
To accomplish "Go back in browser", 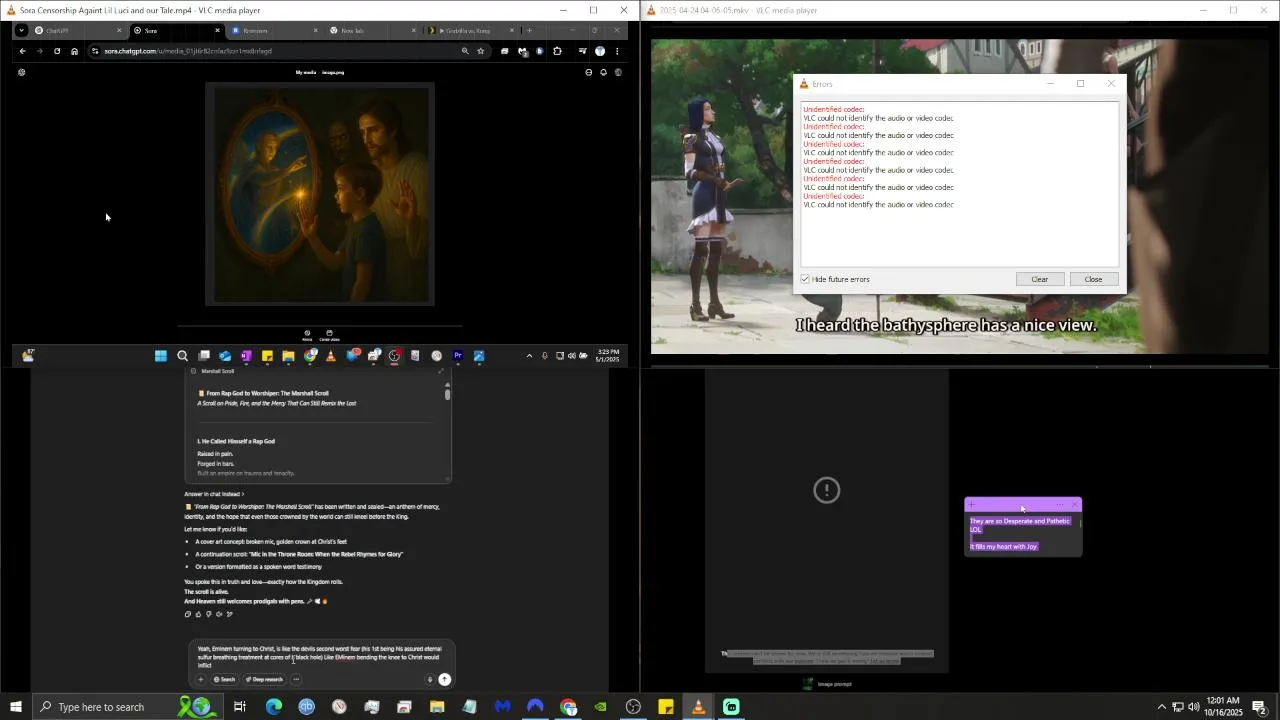I will click(x=22, y=51).
